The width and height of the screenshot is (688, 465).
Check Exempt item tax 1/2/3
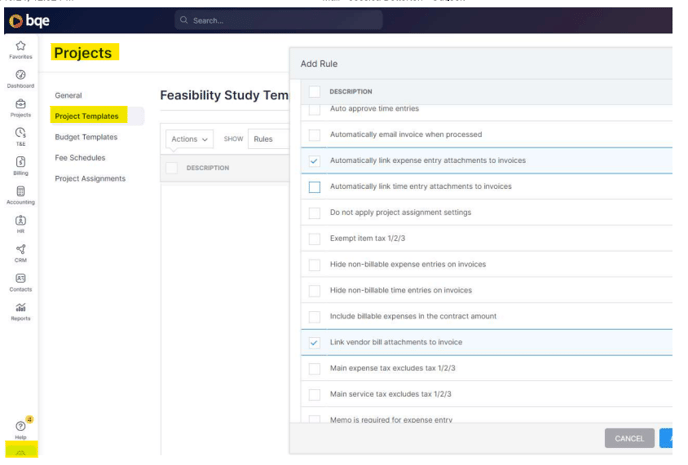tap(315, 239)
